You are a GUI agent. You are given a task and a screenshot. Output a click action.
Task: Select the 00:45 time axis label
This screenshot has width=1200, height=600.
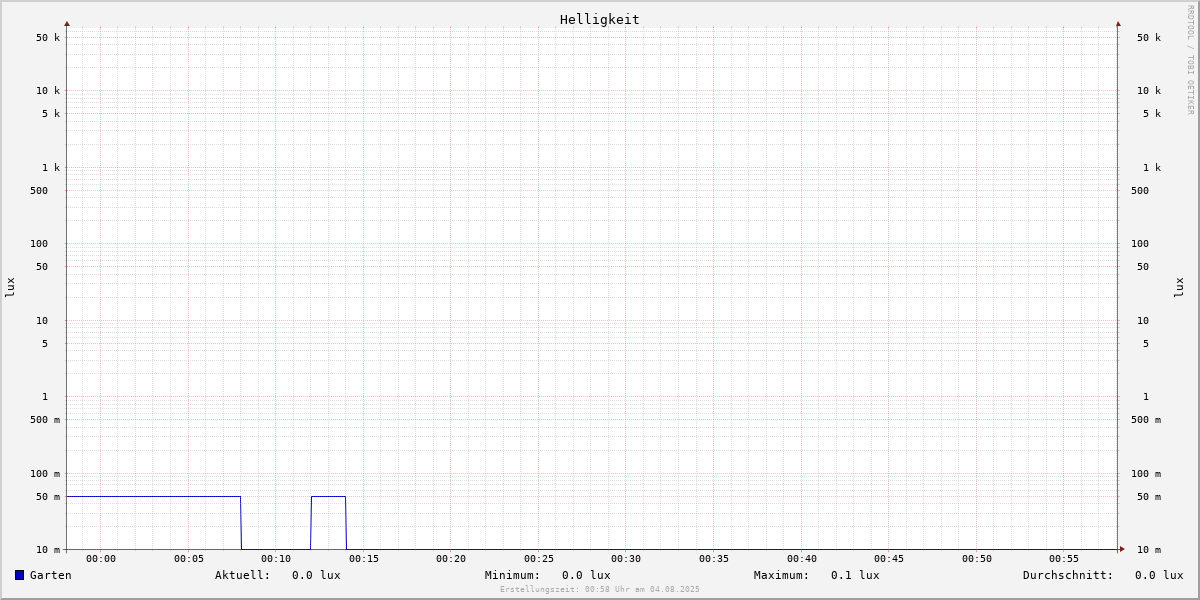(x=889, y=559)
